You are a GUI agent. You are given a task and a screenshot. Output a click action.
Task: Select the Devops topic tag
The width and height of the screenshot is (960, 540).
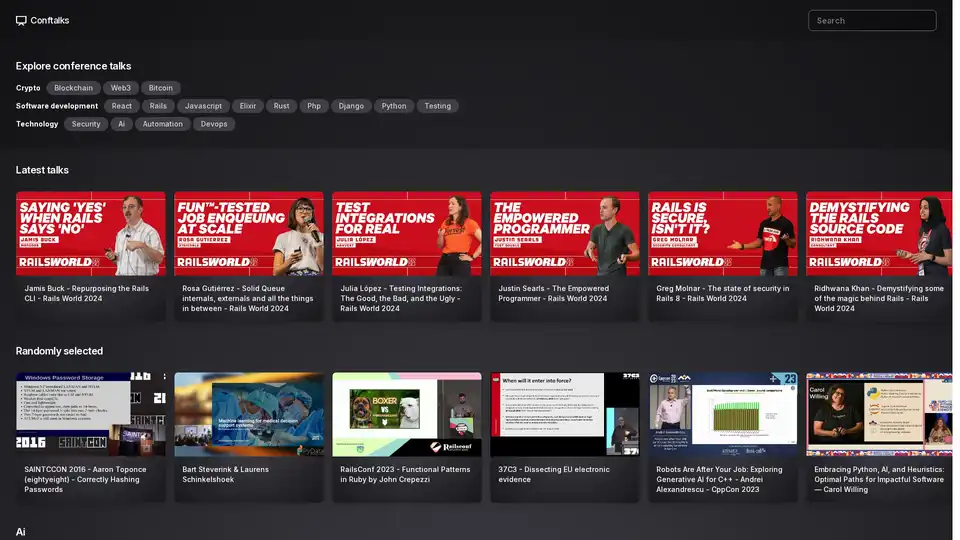coord(214,124)
